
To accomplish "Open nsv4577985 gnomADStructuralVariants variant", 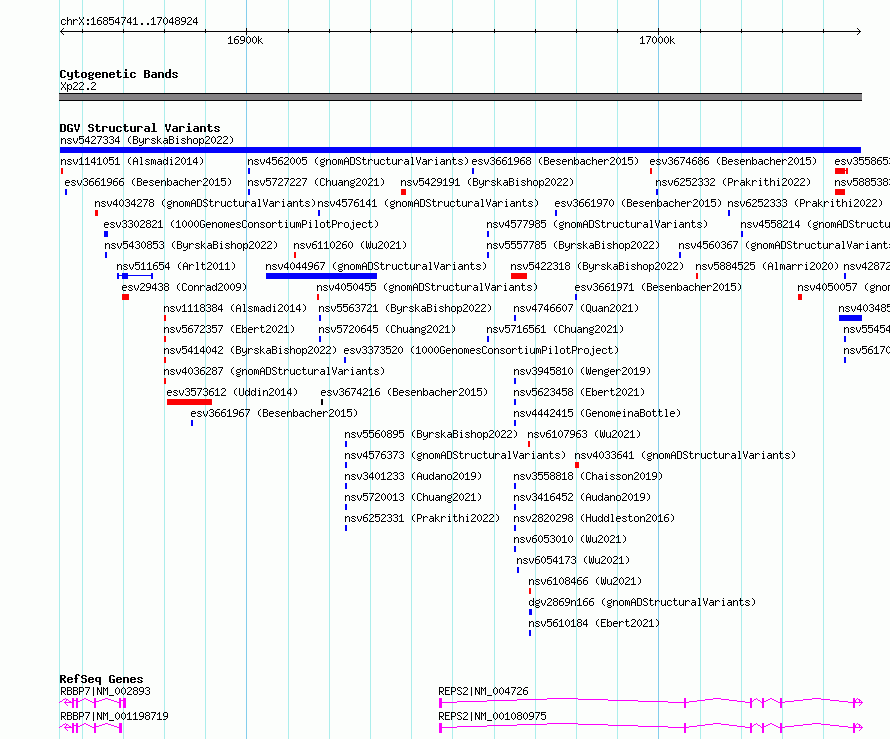I will coord(597,224).
